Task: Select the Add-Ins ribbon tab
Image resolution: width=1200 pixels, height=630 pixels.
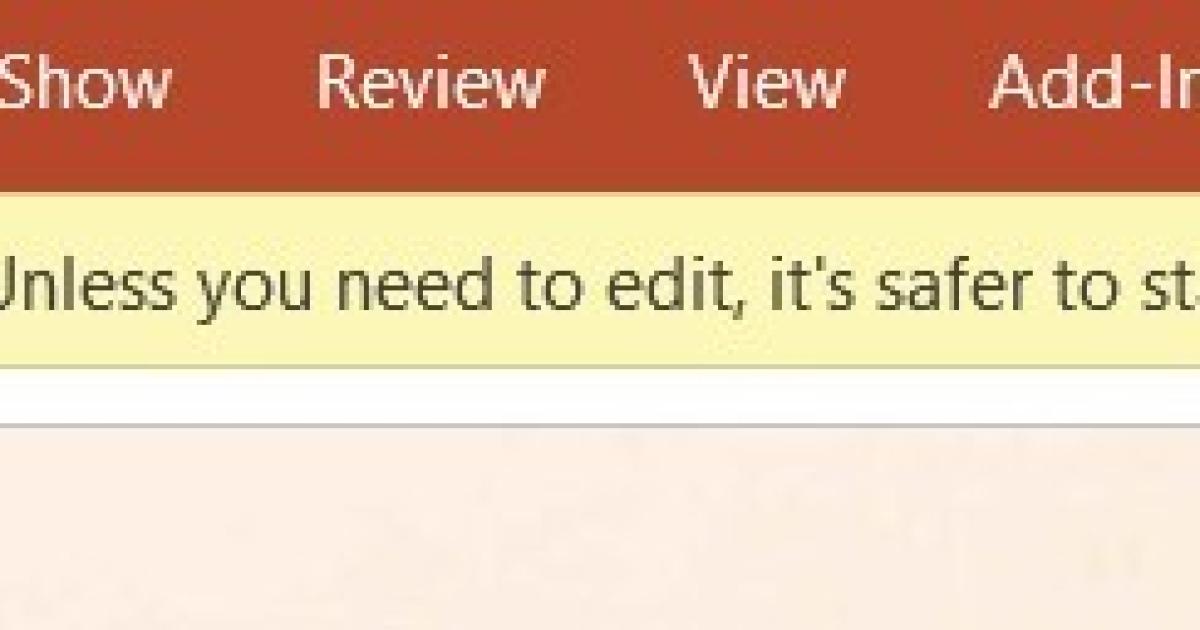Action: [x=1094, y=82]
